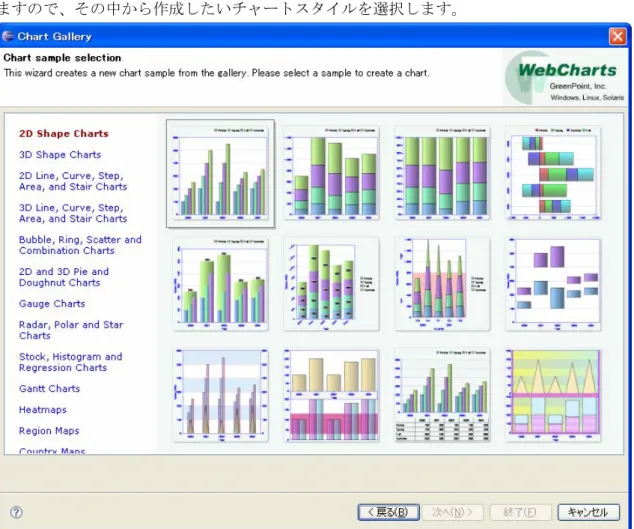Screen dimensions: 634x529
Task: Pick the 100% stacked bar chart thumbnail
Action: (x=442, y=173)
